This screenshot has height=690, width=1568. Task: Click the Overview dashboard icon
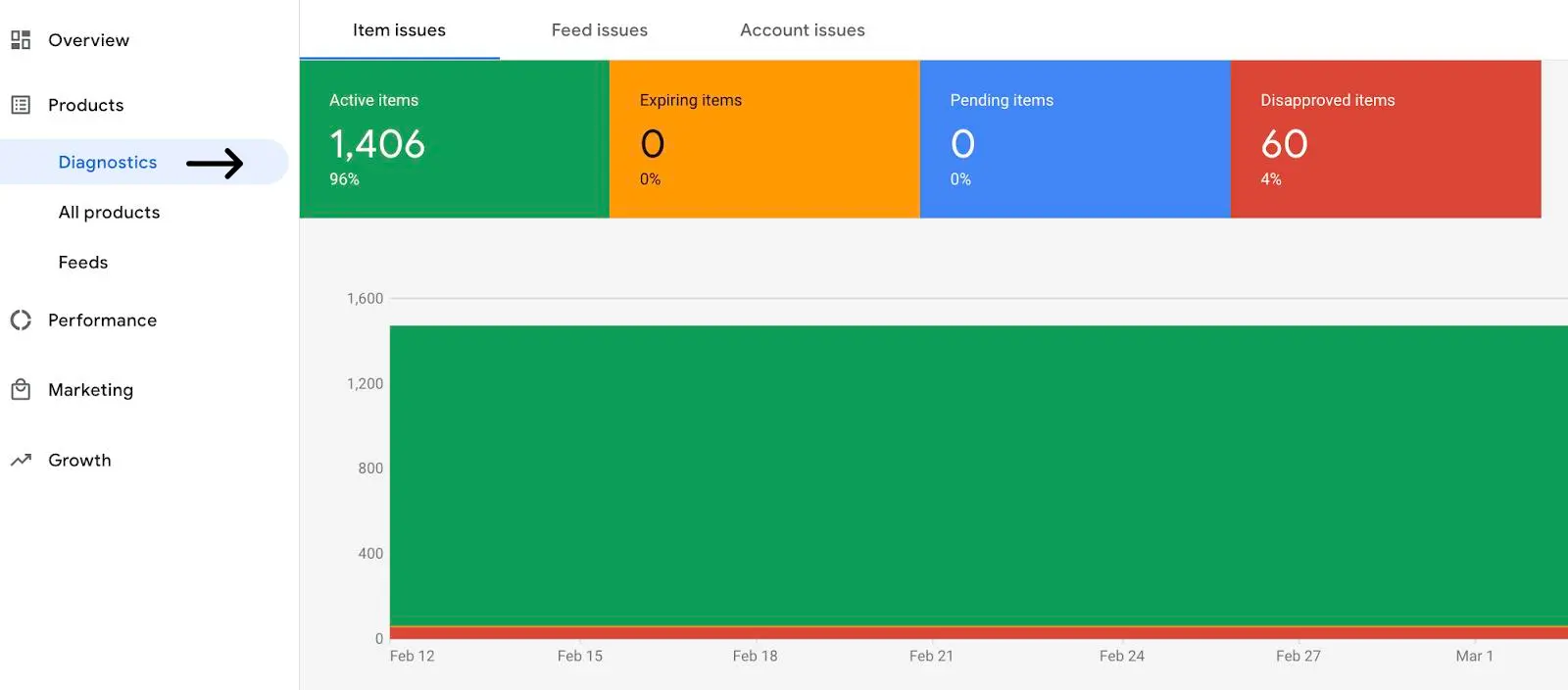click(x=21, y=40)
